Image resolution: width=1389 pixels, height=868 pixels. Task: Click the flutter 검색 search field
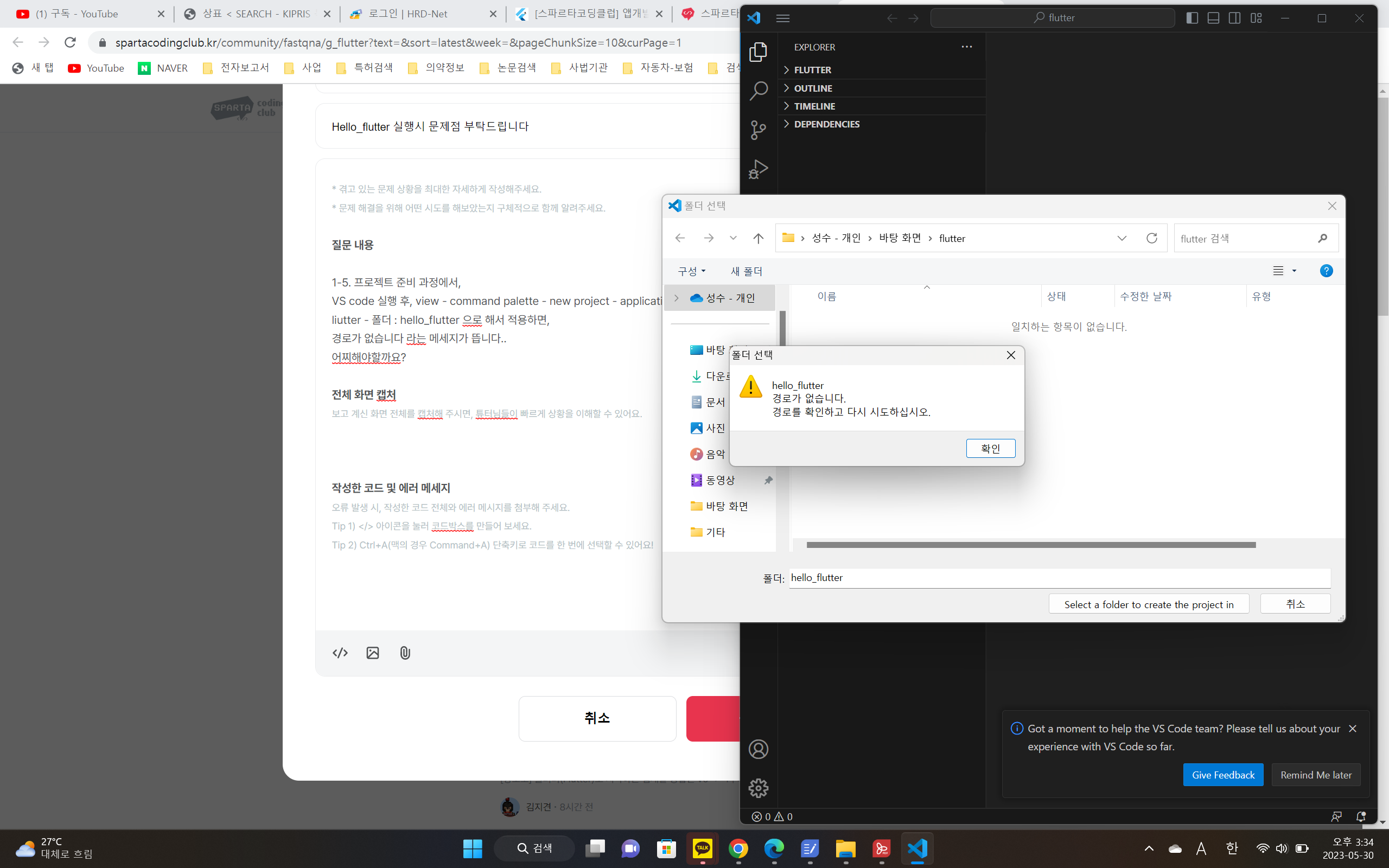coord(1256,238)
